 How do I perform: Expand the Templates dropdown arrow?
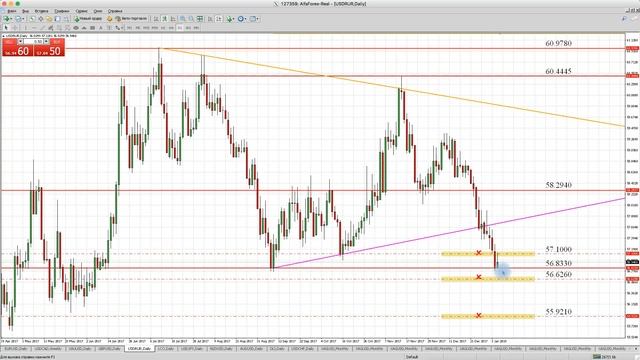(x=258, y=19)
